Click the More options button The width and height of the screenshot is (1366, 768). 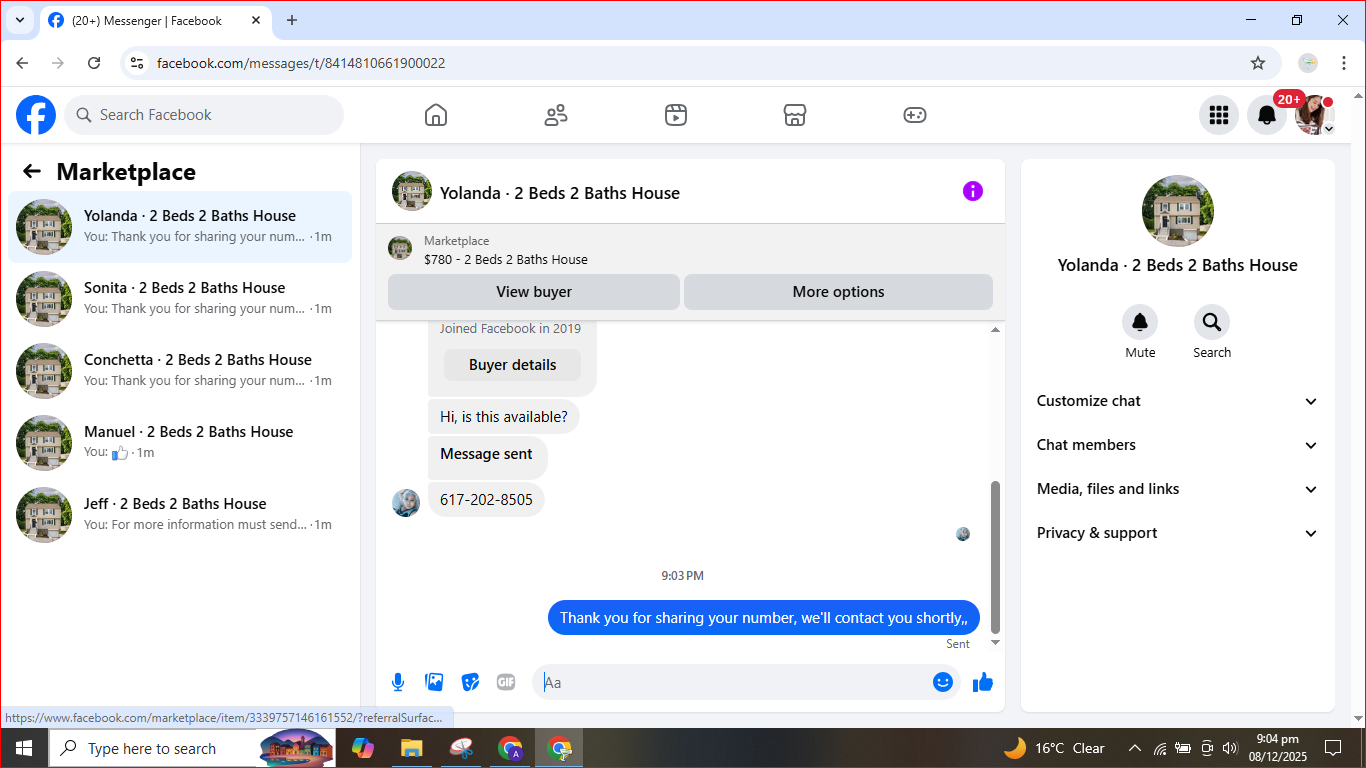coord(838,292)
